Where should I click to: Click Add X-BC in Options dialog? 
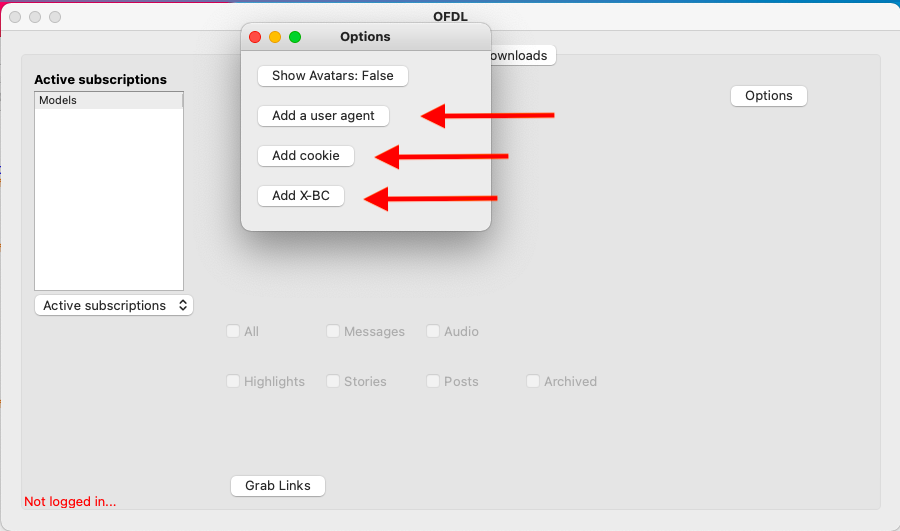click(x=300, y=196)
